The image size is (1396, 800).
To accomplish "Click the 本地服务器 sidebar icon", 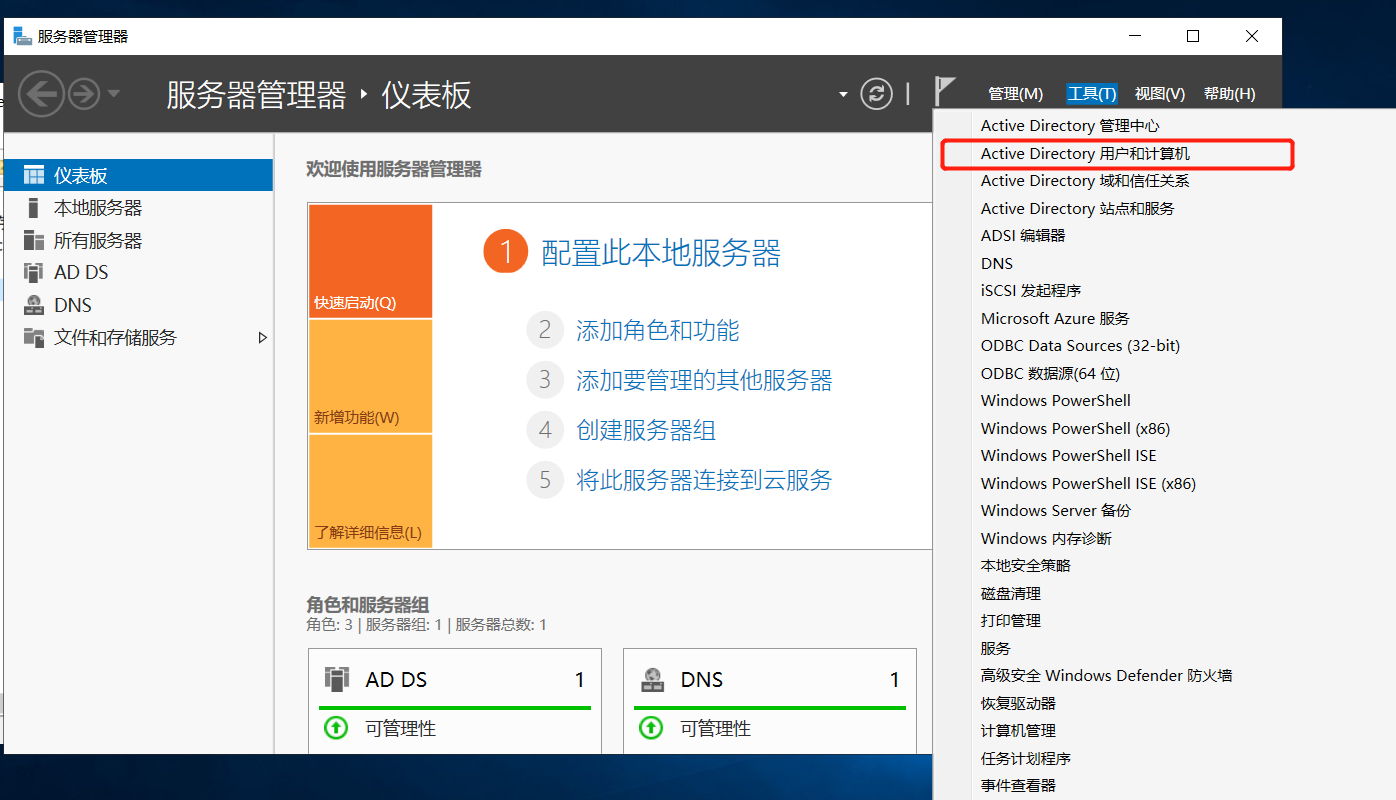I will click(34, 208).
